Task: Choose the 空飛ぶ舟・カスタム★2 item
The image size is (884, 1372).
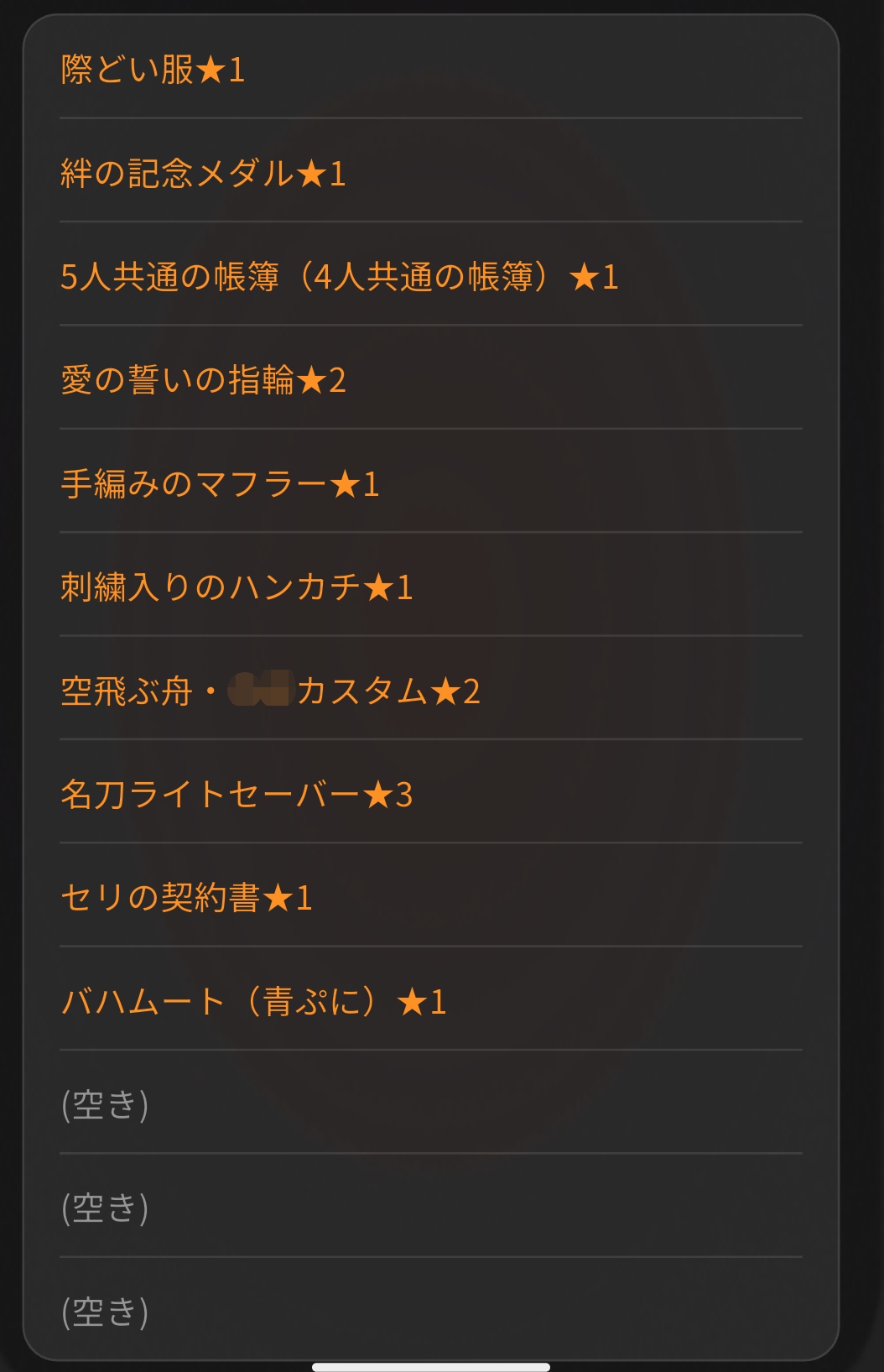Action: (x=430, y=691)
